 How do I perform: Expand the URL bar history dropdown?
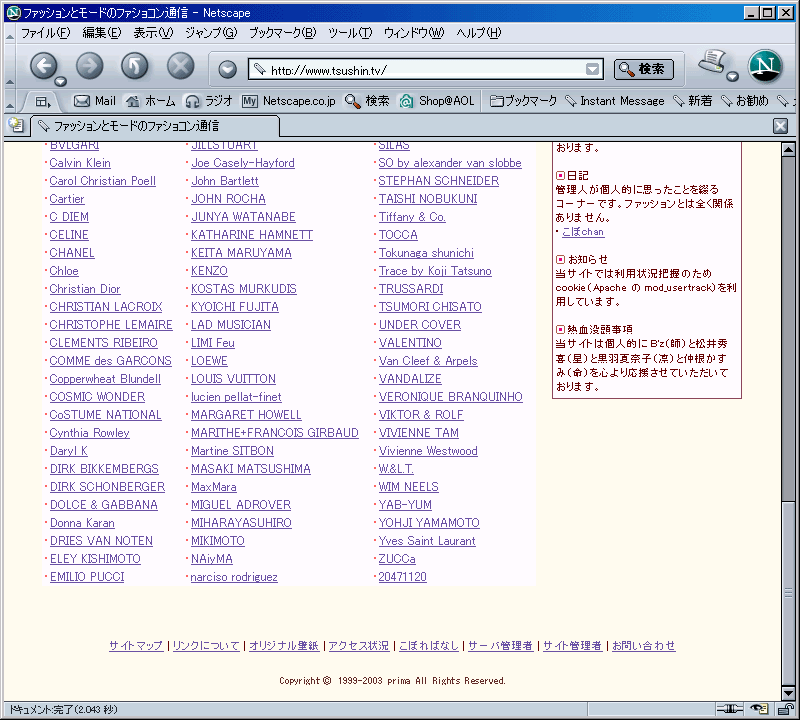coord(592,69)
